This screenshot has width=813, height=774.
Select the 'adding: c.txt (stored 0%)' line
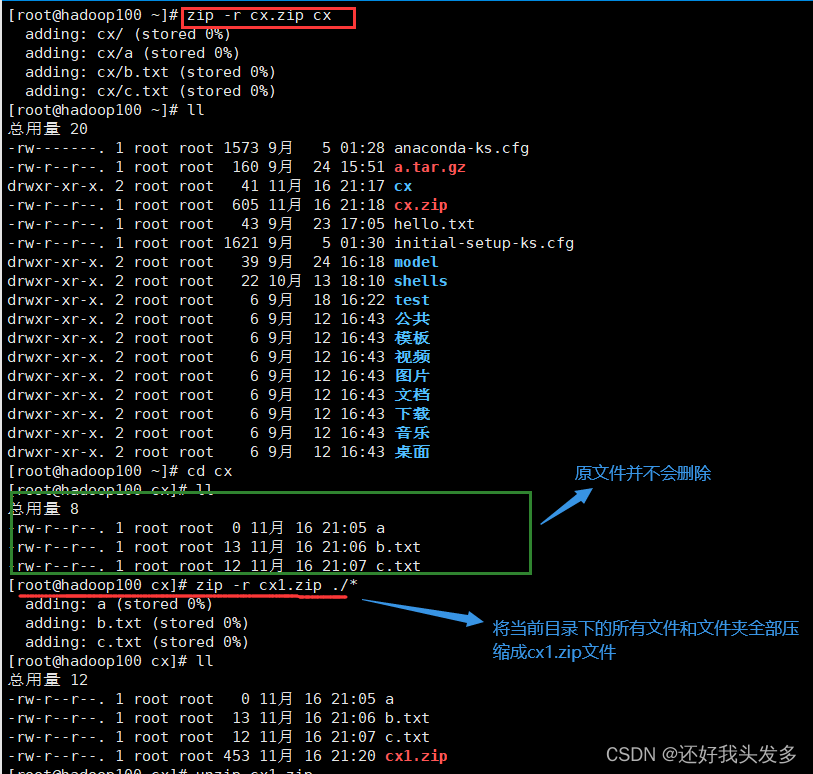click(x=137, y=642)
